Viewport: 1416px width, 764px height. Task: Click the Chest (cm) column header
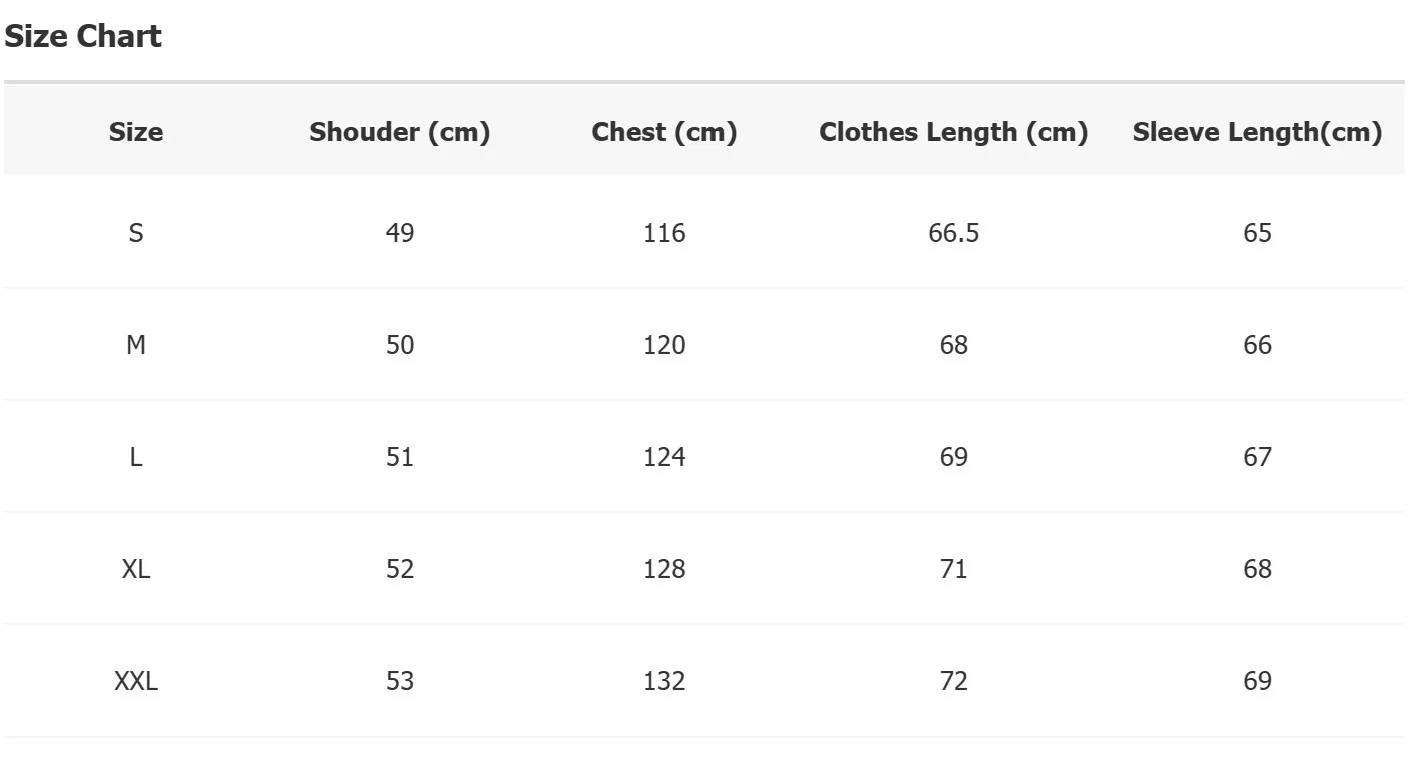pyautogui.click(x=665, y=132)
